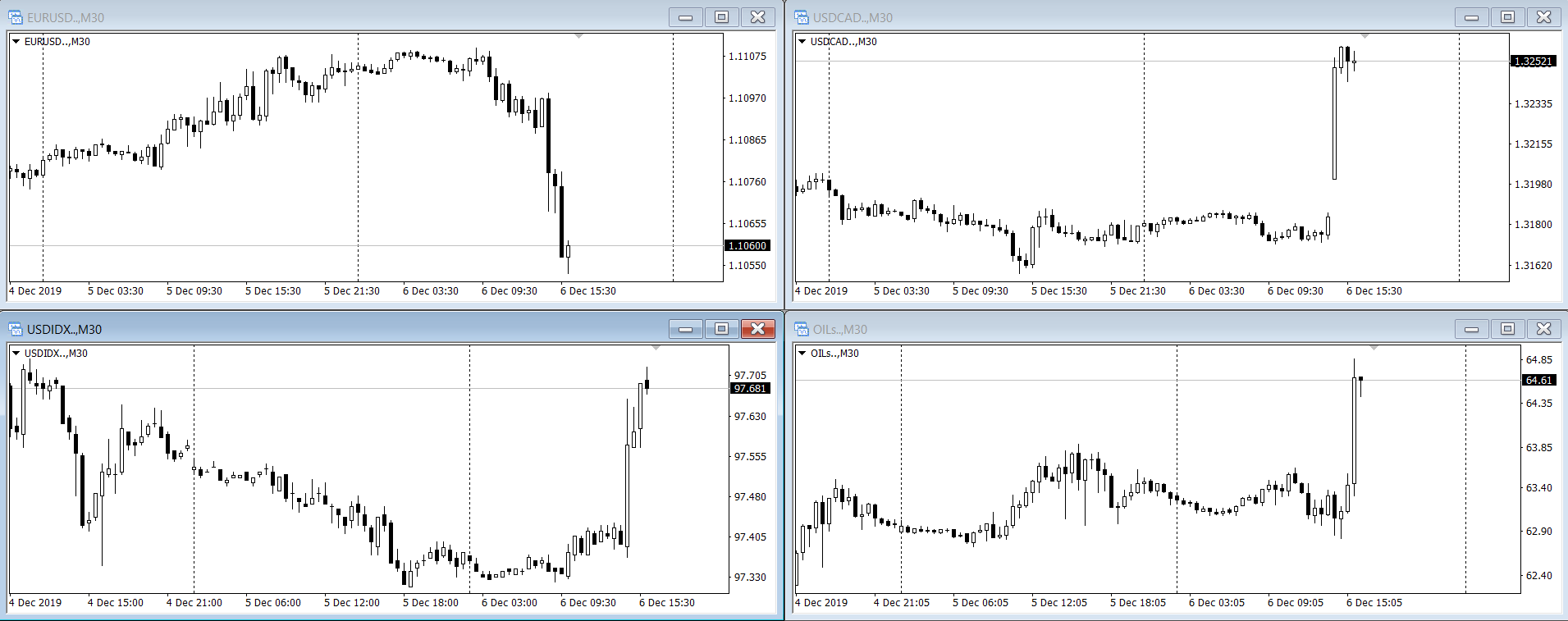
Task: Click the USDIDX chart window icon
Action: tap(16, 329)
